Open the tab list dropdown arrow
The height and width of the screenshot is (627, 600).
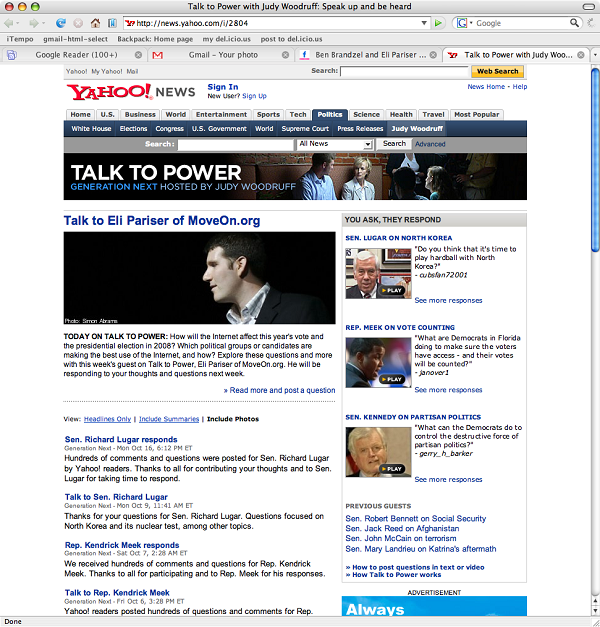pos(595,55)
